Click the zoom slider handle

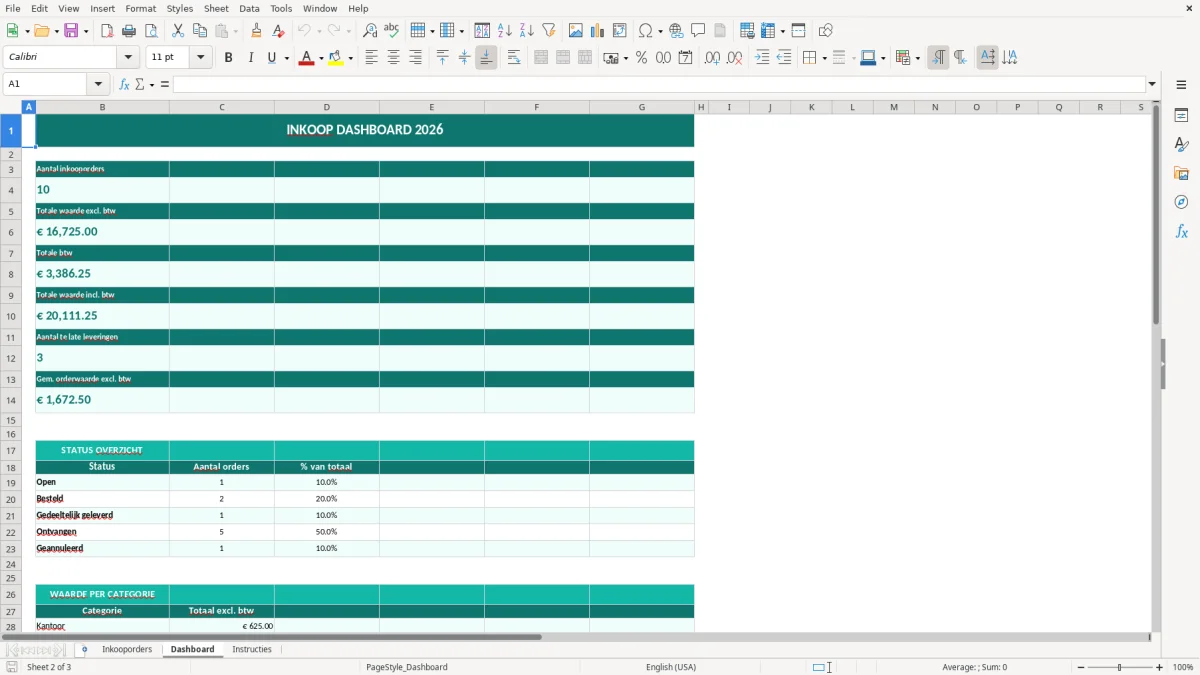coord(1120,667)
